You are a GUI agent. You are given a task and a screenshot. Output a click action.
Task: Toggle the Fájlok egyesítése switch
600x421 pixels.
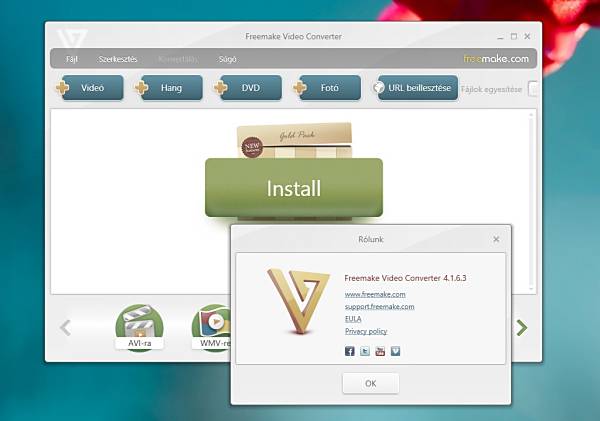533,89
